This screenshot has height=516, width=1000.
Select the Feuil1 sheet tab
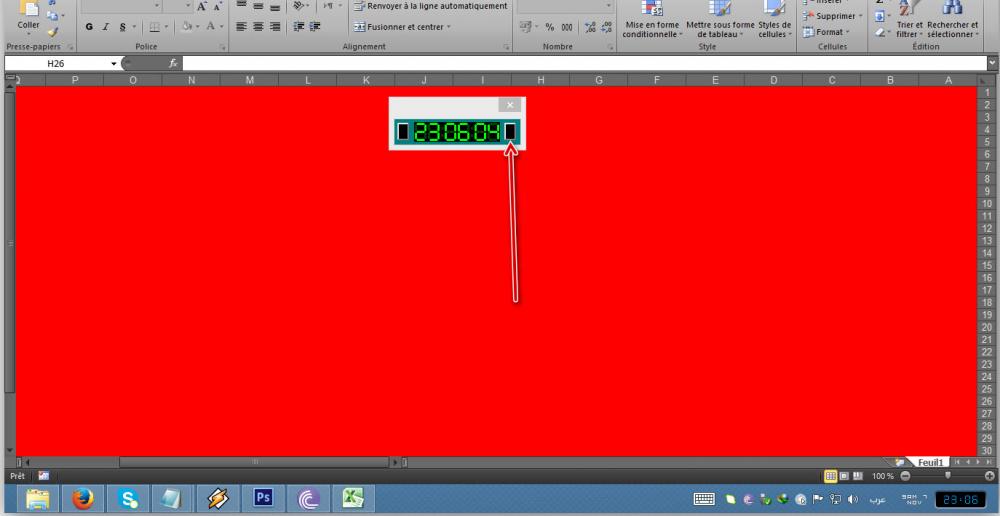click(930, 462)
